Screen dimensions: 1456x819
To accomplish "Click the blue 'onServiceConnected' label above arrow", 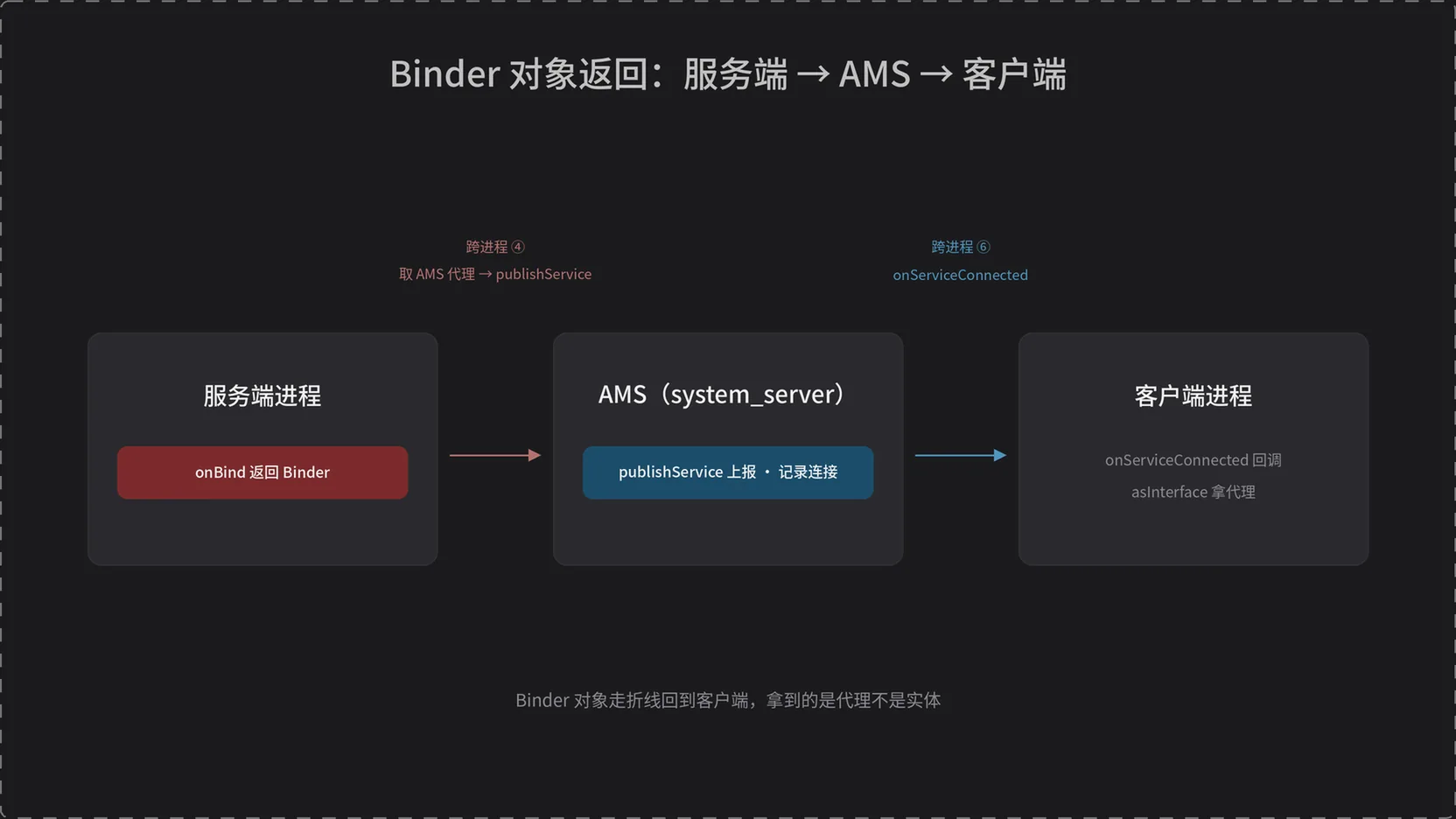I will [x=961, y=275].
